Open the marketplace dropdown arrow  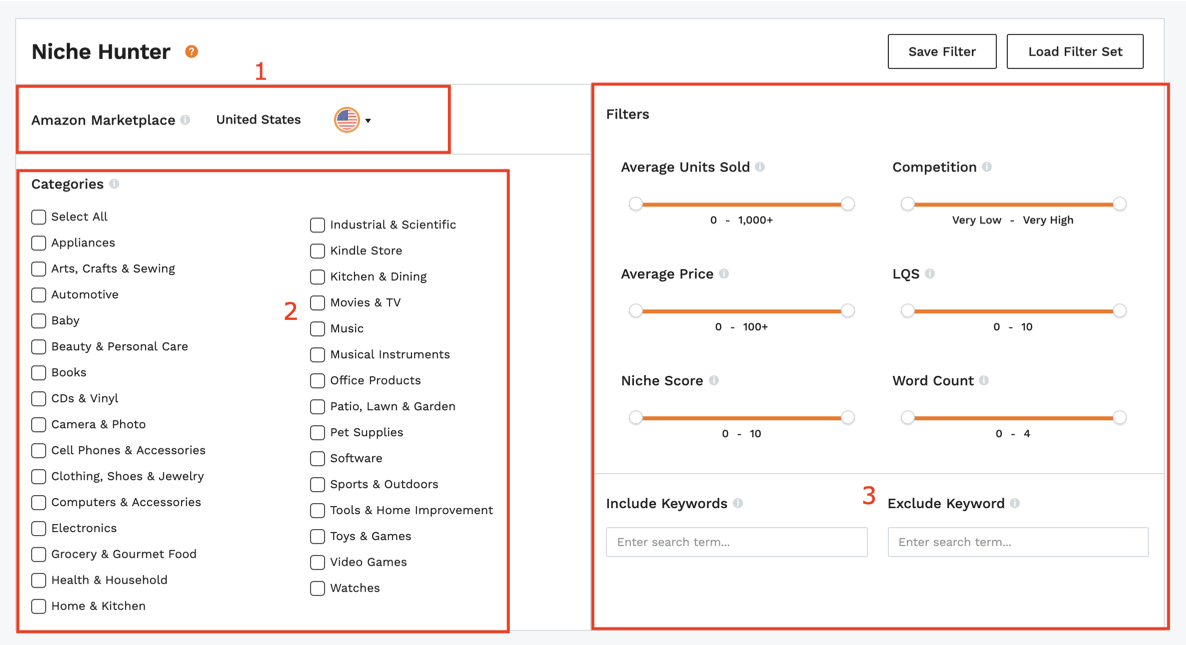[368, 120]
